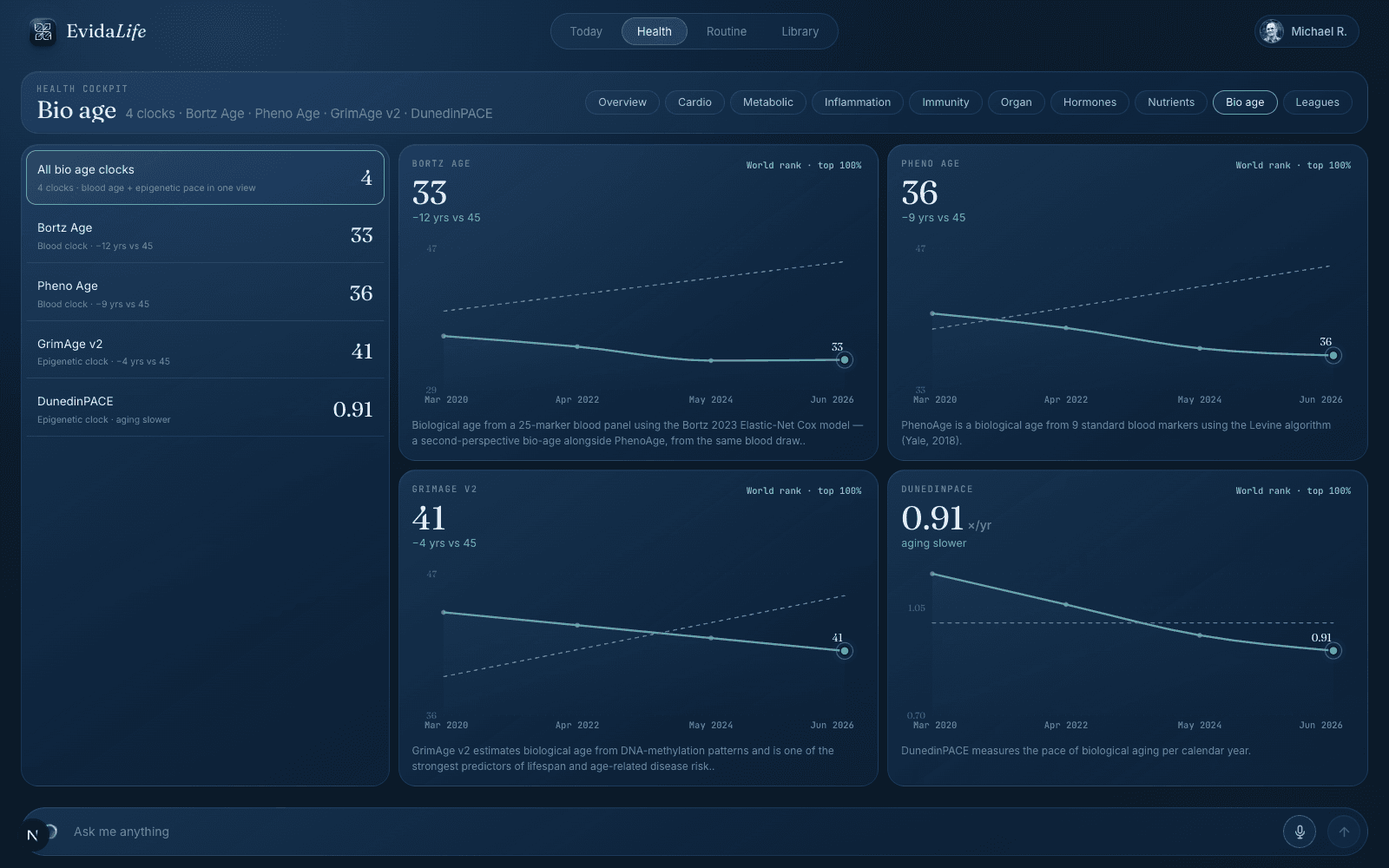Click the round N badge icon
Viewport: 1389px width, 868px height.
[x=32, y=835]
